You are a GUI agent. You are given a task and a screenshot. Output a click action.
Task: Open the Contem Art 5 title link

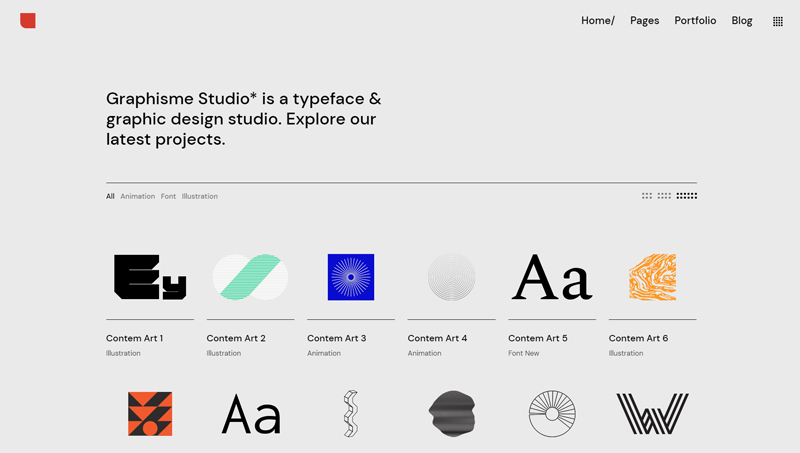coord(537,339)
